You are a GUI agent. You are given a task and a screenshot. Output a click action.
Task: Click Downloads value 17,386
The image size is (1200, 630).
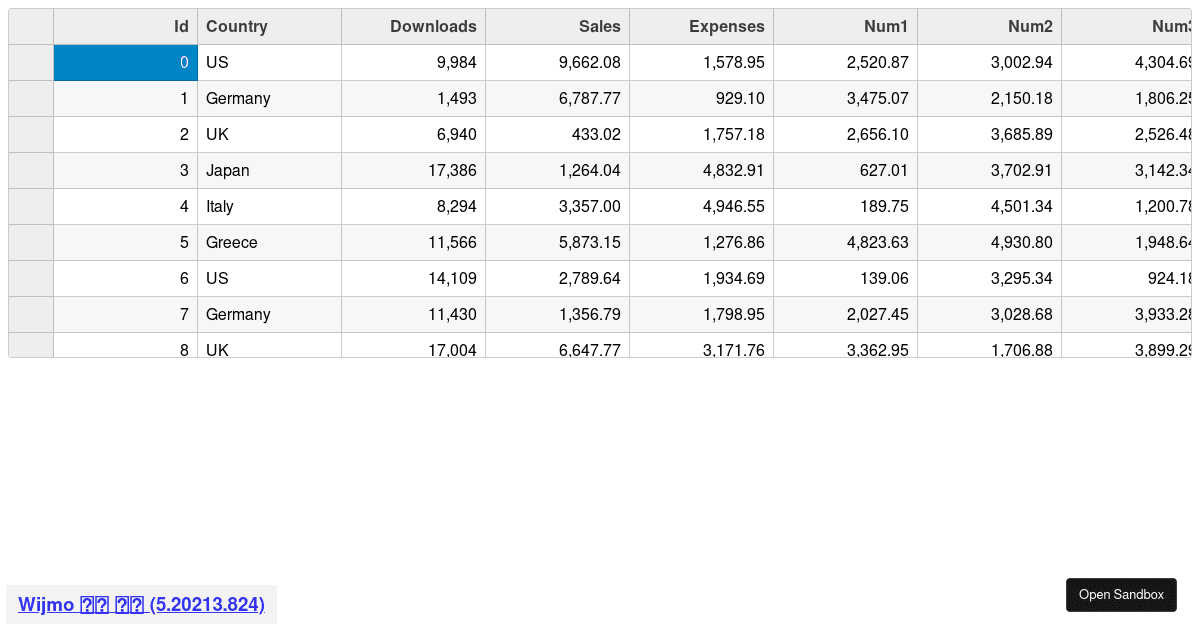(413, 171)
